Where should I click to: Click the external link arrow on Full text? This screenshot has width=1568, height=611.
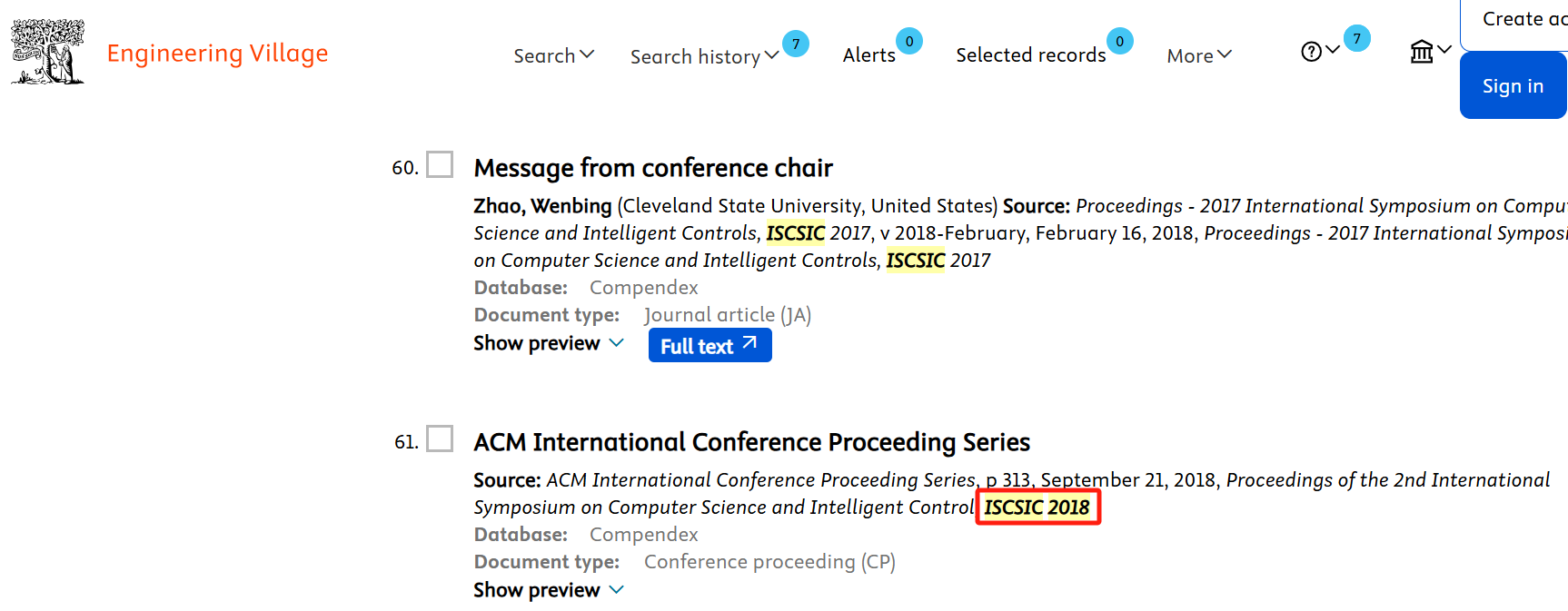(749, 343)
